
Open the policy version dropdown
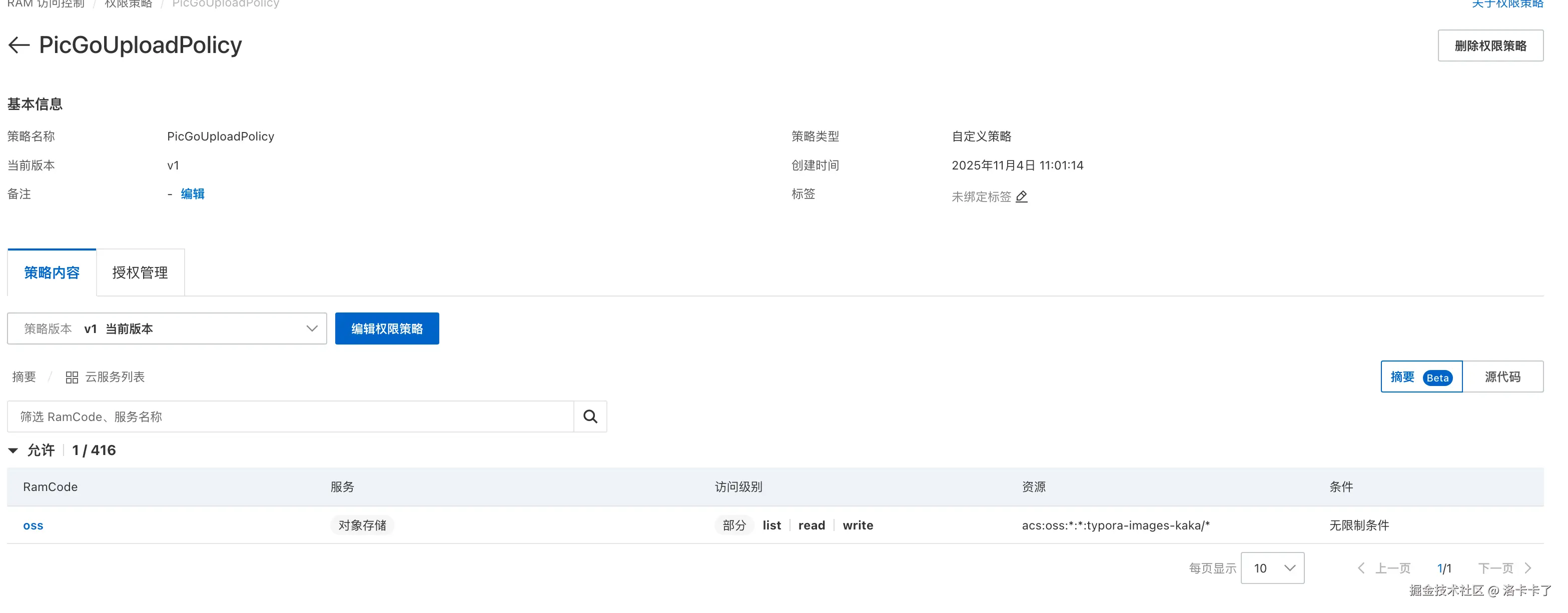(x=167, y=329)
